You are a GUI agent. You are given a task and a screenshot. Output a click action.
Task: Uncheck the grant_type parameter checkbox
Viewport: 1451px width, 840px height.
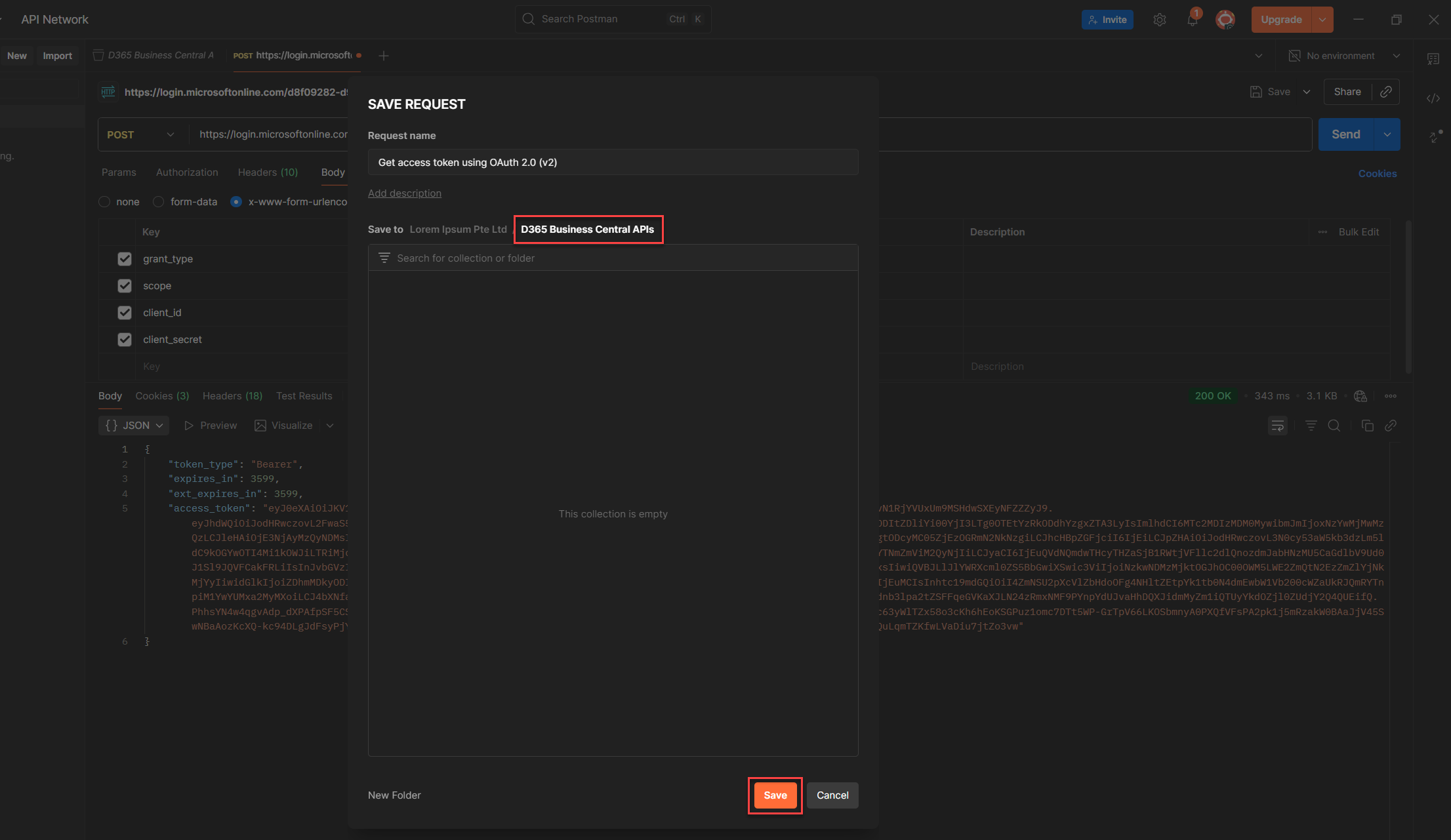point(125,259)
